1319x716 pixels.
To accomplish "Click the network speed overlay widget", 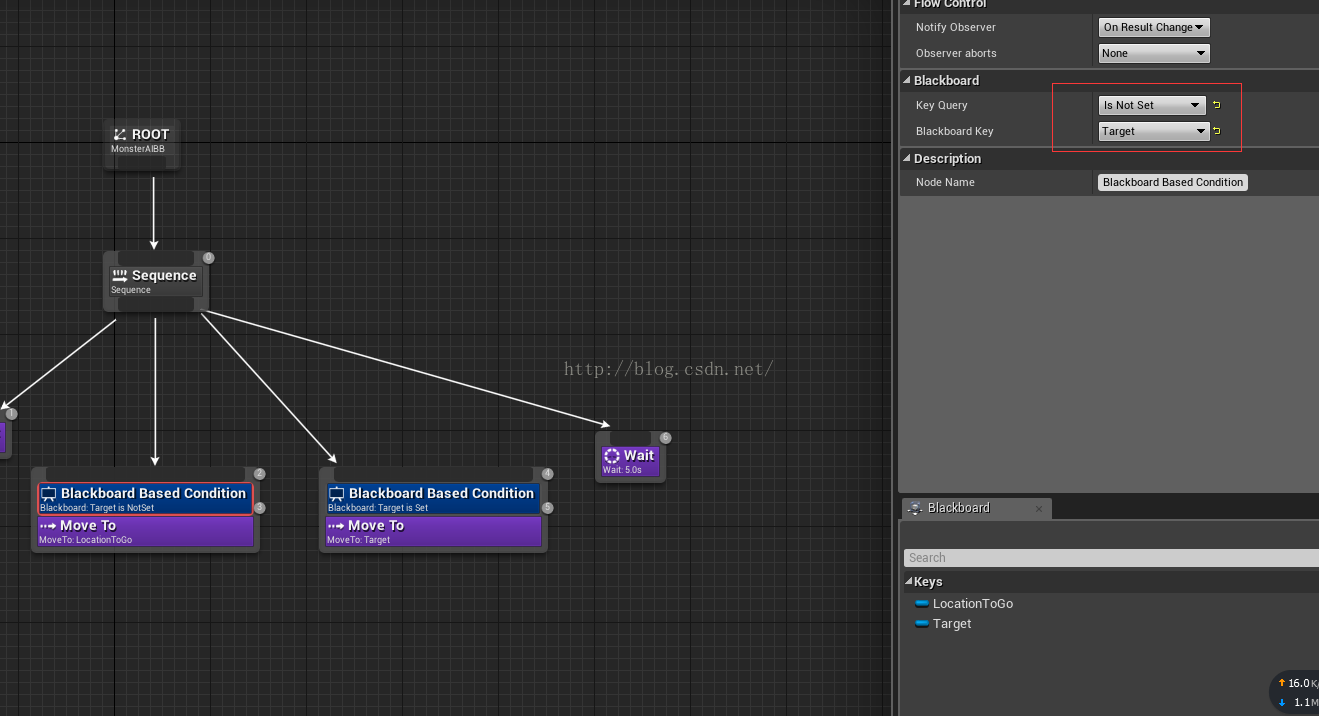I will (1295, 693).
